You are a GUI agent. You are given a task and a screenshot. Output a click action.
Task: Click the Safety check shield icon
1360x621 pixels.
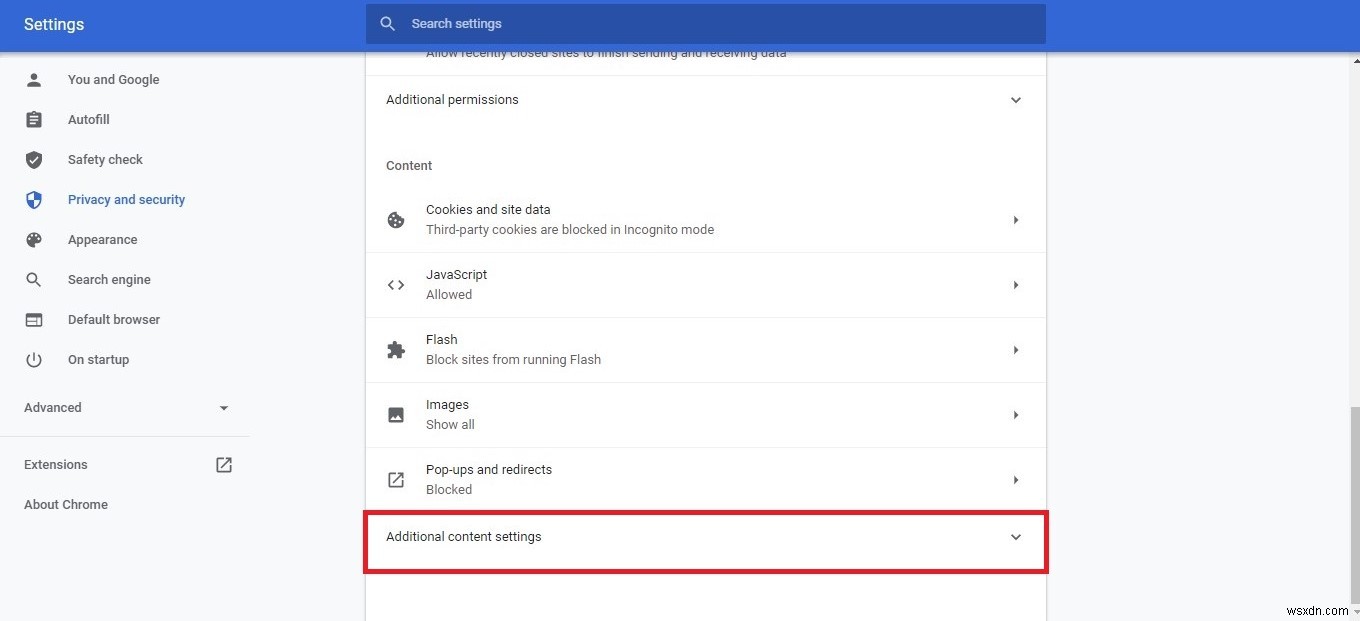click(x=34, y=160)
